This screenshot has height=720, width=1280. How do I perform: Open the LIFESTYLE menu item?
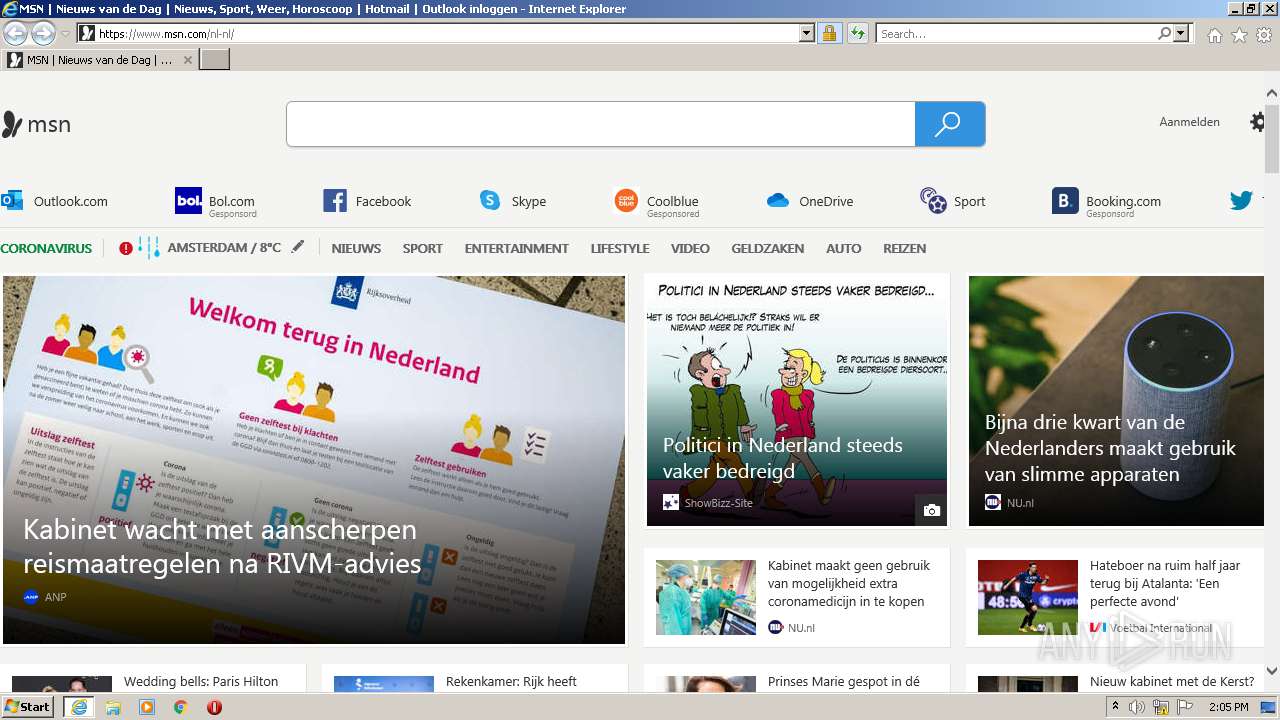click(x=620, y=248)
